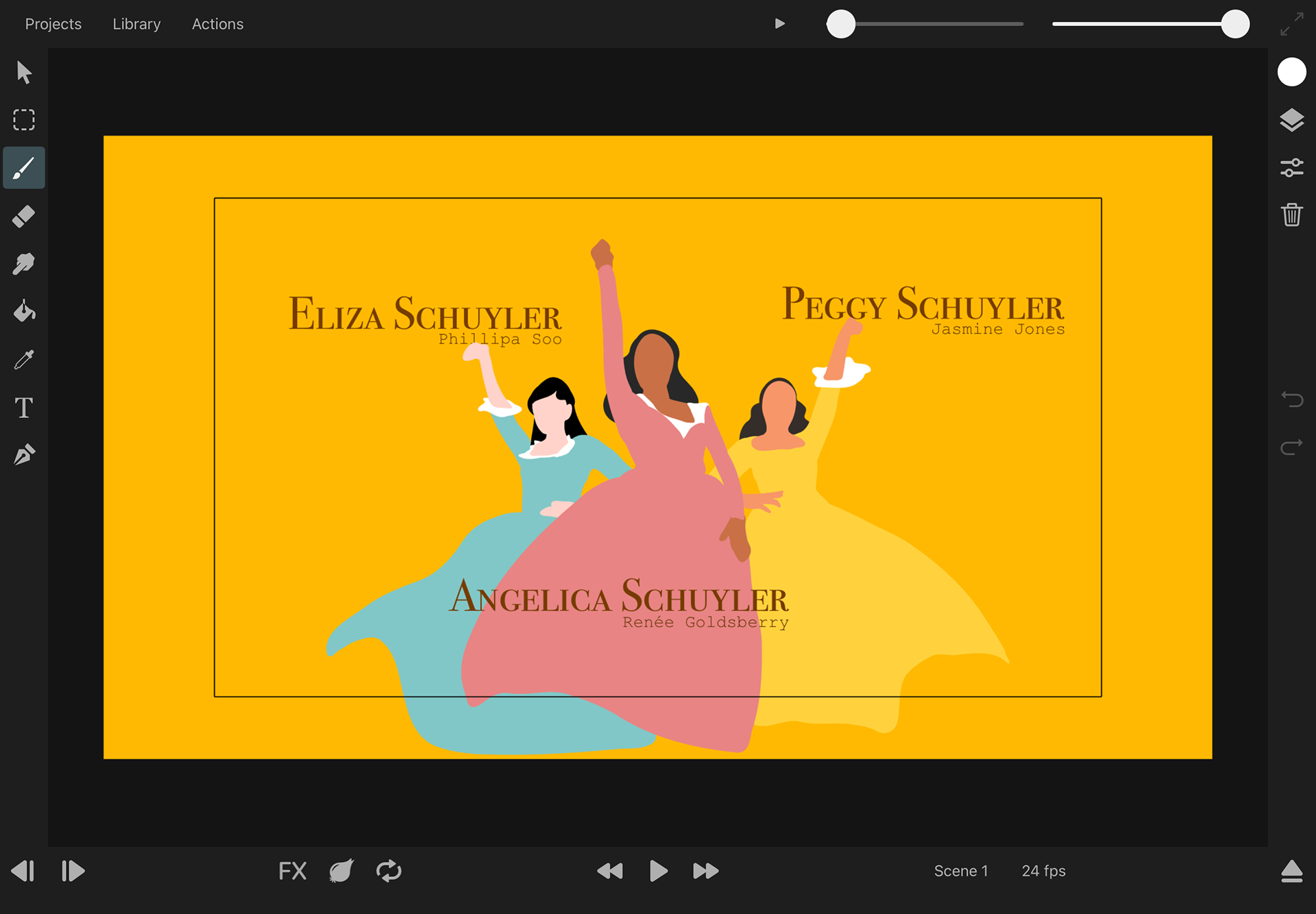This screenshot has width=1316, height=914.
Task: Select the eyedropper tool
Action: tap(24, 360)
